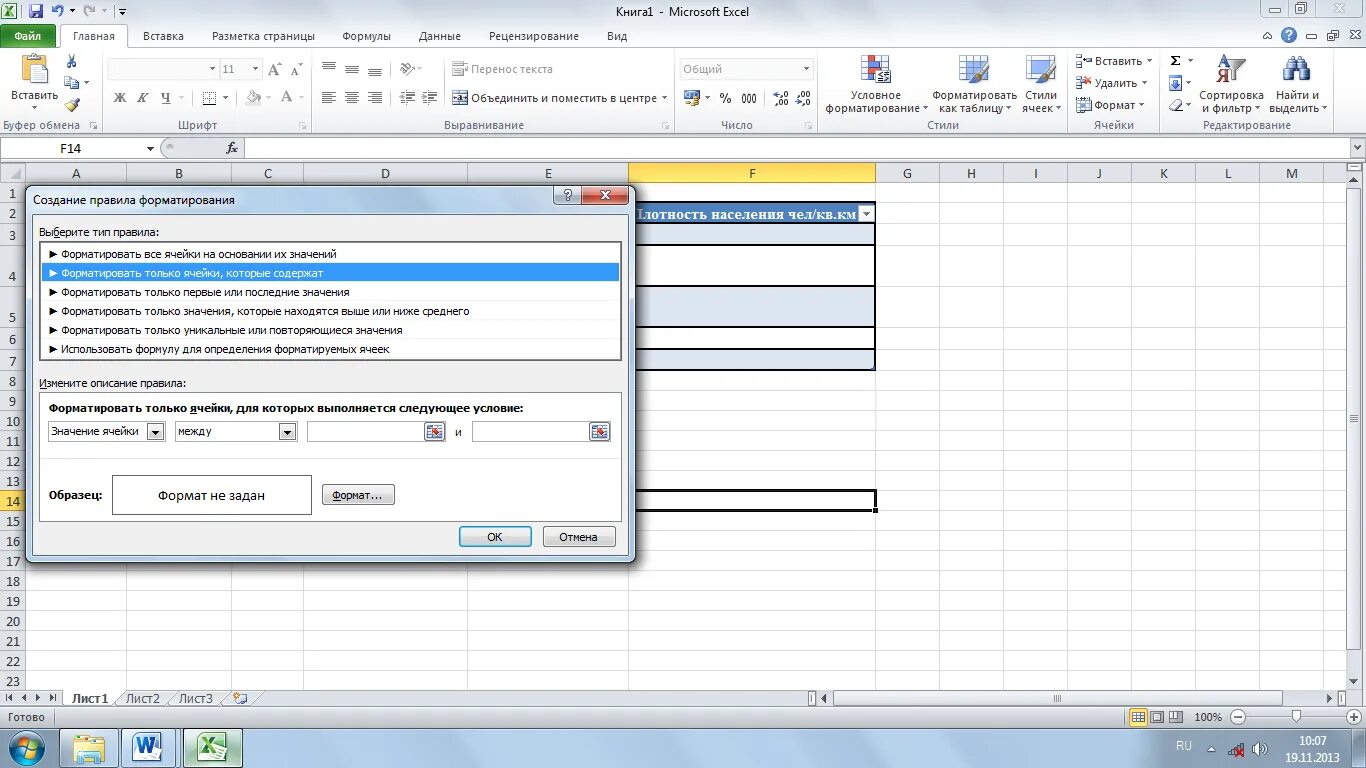Align text to the right
The image size is (1366, 768).
[x=375, y=97]
